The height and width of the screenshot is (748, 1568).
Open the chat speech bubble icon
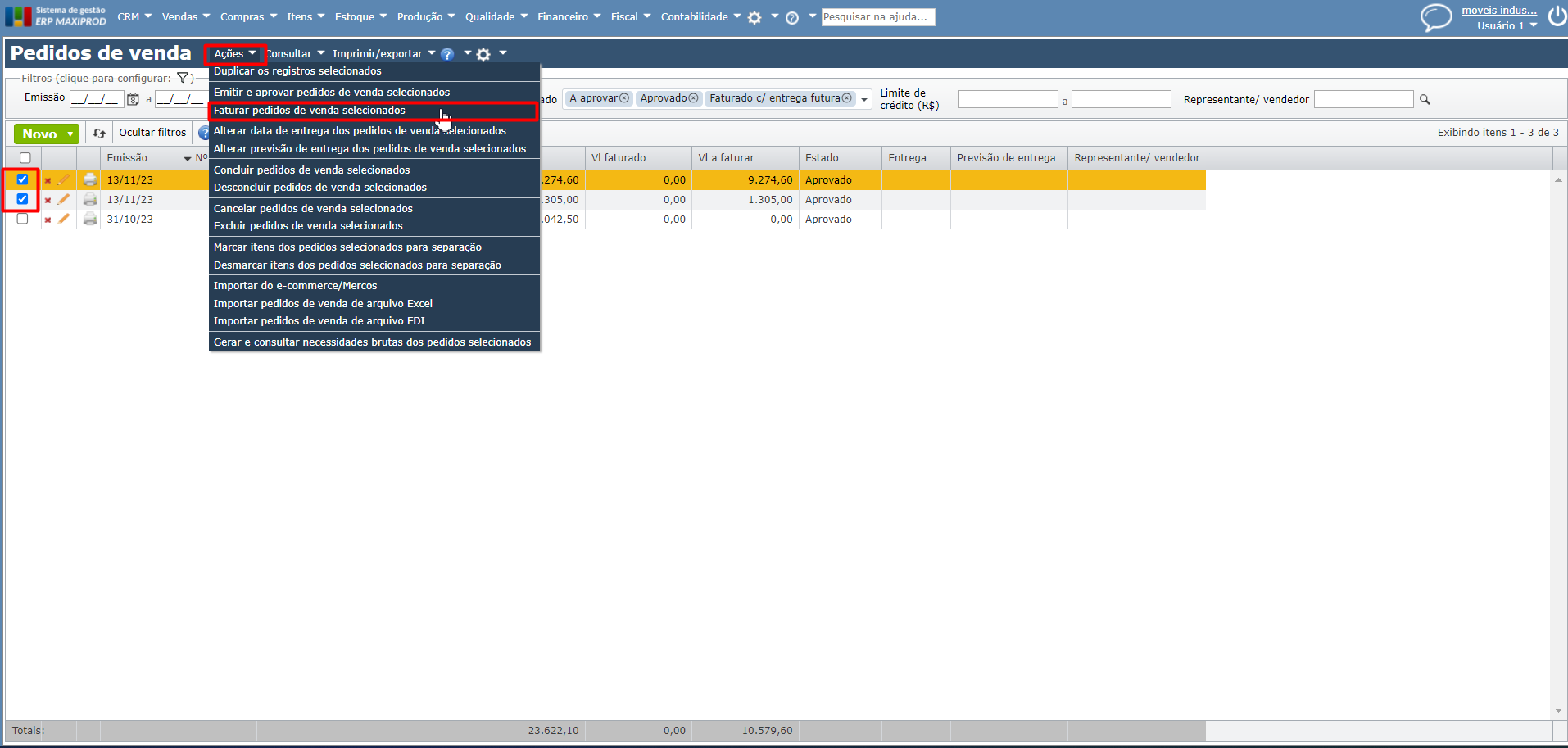click(x=1435, y=17)
